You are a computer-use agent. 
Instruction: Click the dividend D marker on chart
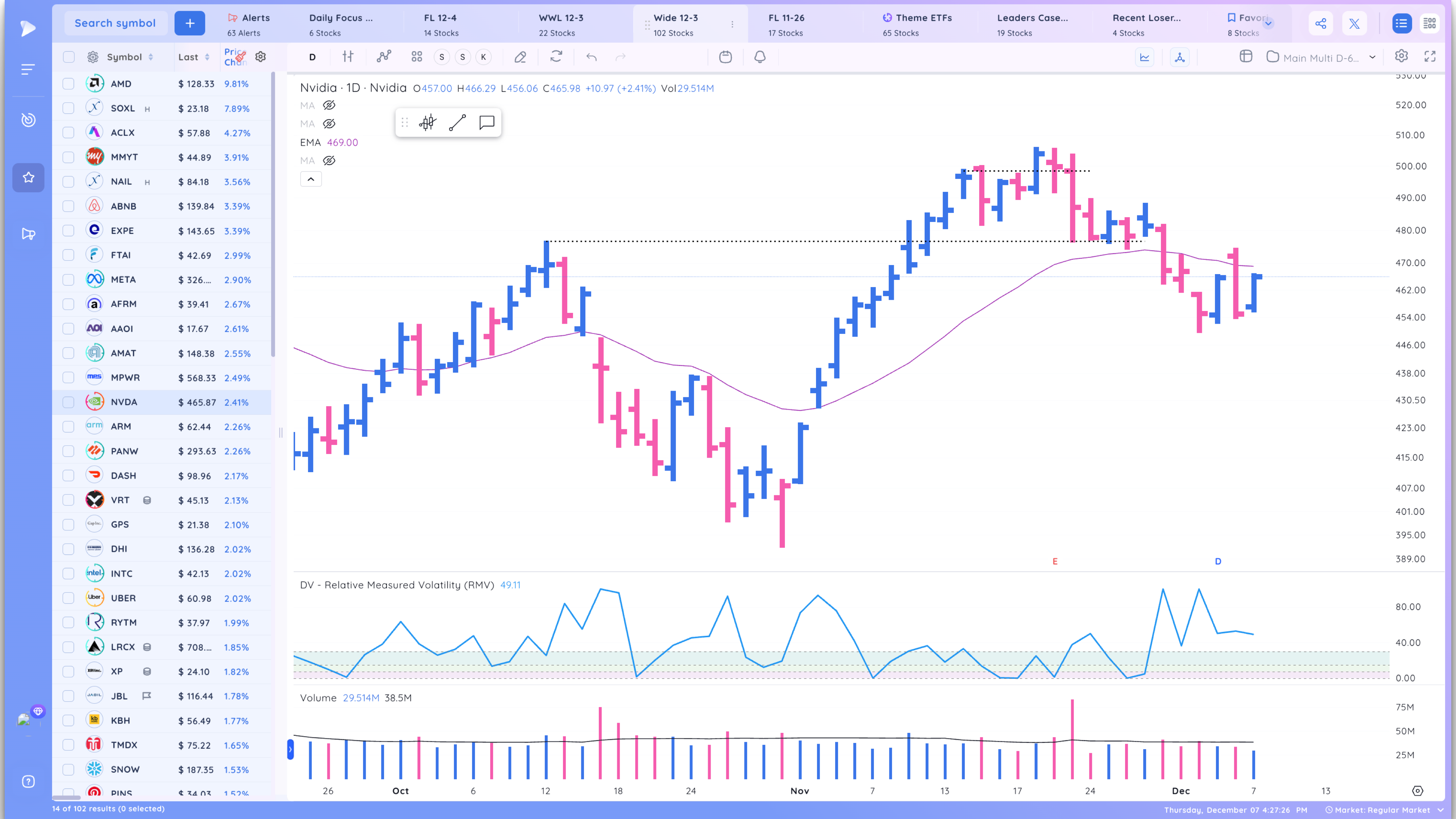pos(1218,561)
